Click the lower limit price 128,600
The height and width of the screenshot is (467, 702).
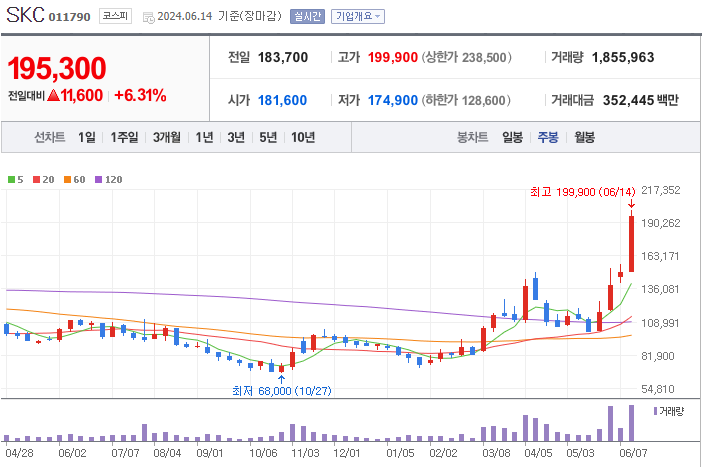[x=484, y=100]
